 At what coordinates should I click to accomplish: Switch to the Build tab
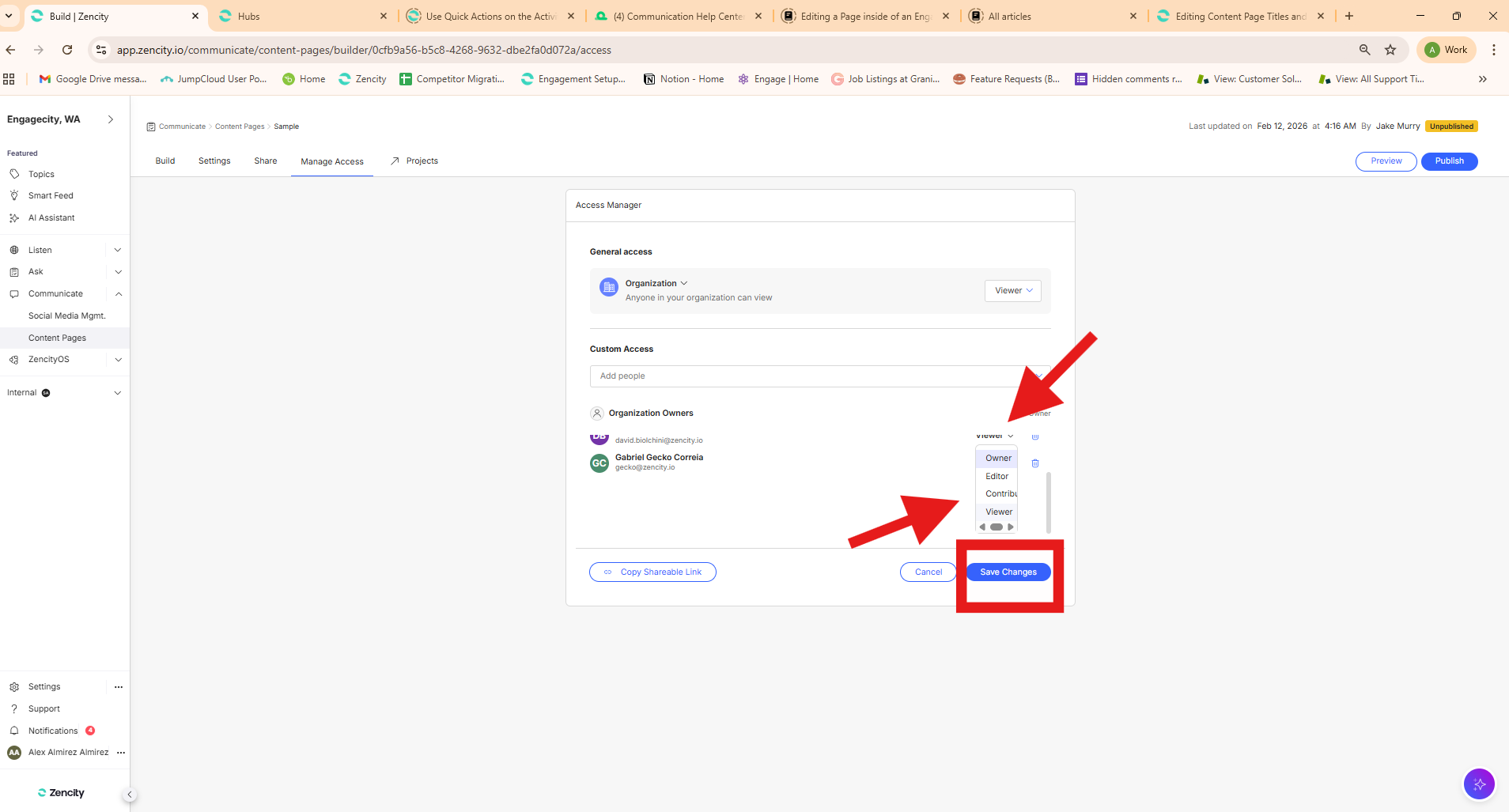(165, 161)
